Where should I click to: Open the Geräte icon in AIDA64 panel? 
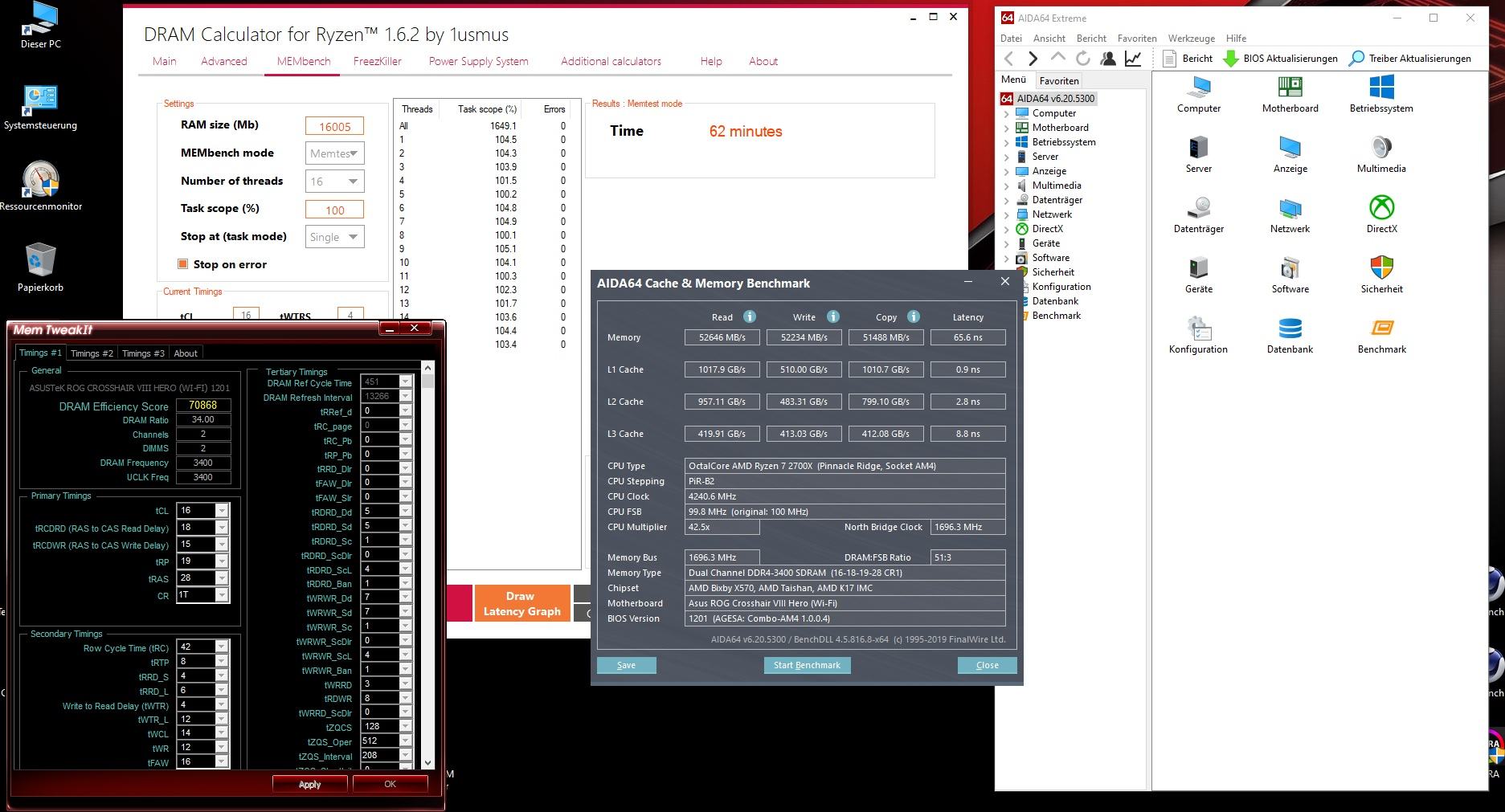pyautogui.click(x=1198, y=275)
